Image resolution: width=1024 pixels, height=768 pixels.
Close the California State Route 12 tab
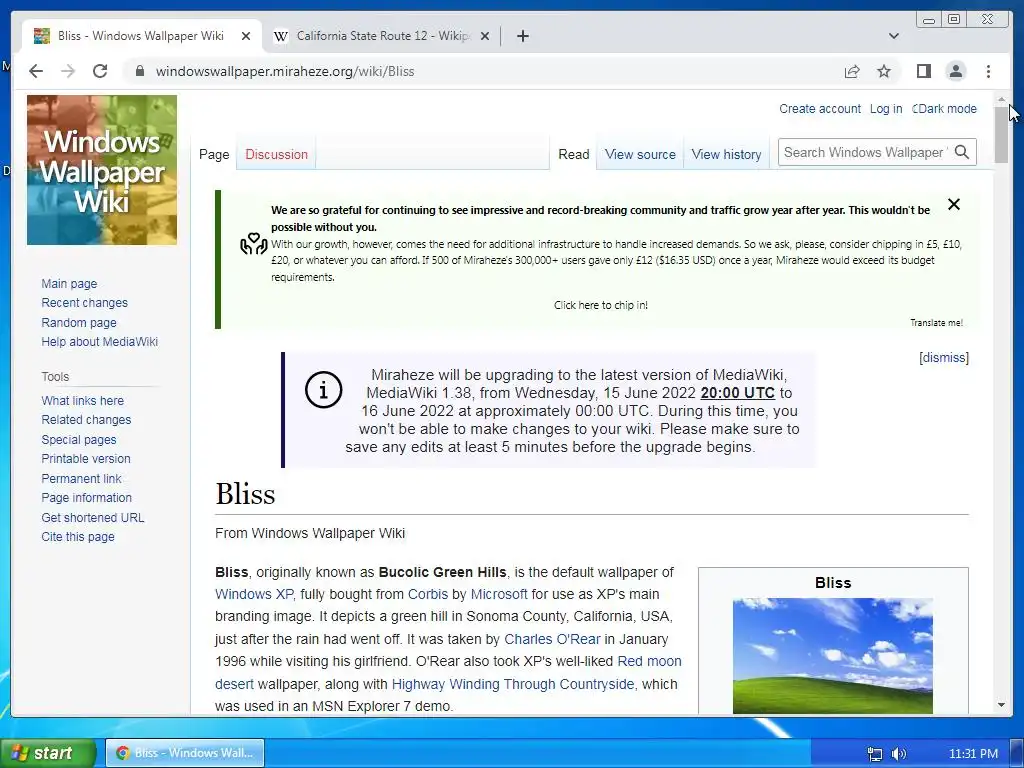pos(485,36)
